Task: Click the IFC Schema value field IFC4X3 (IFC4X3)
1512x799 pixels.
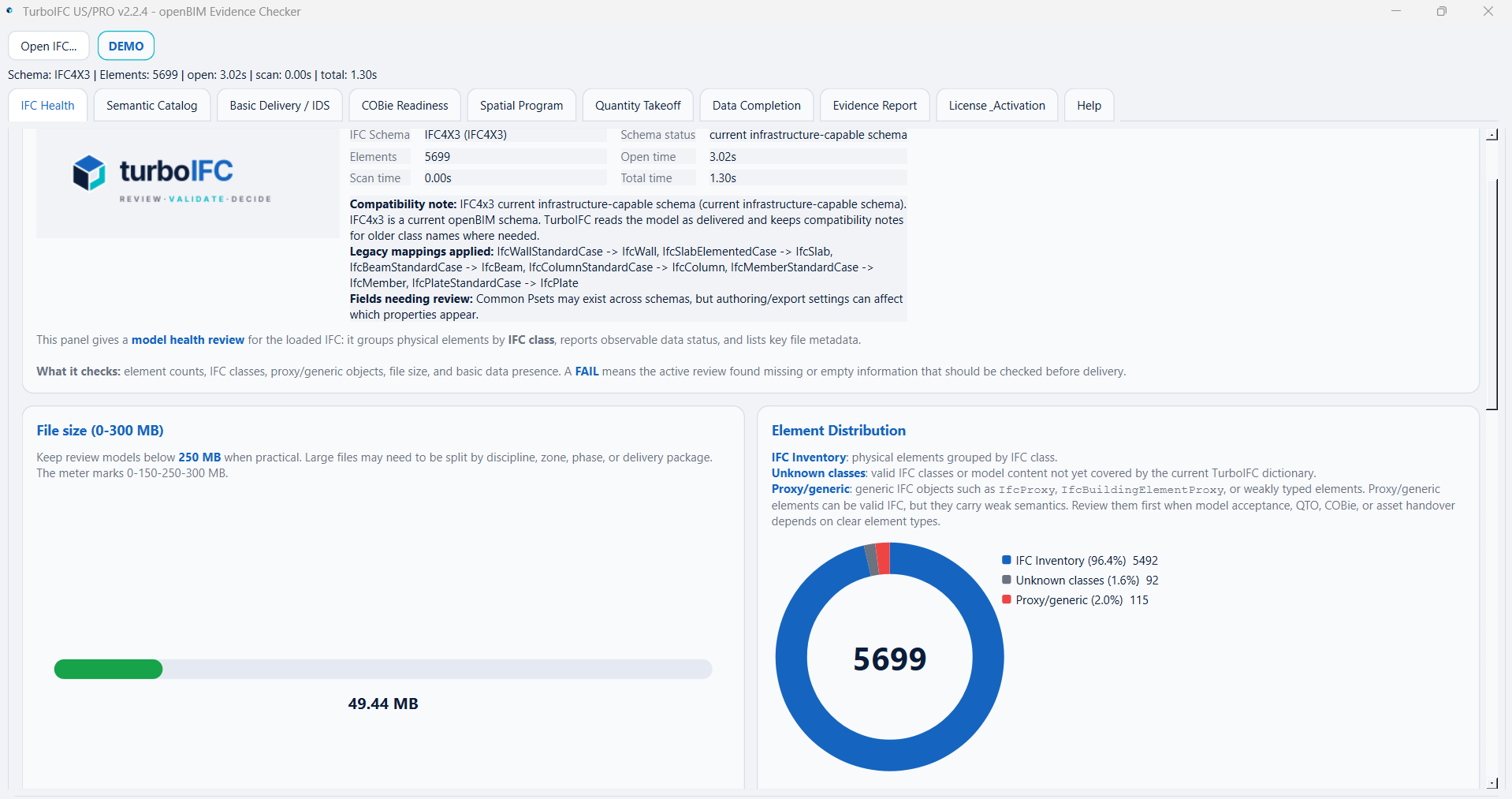Action: click(x=514, y=135)
